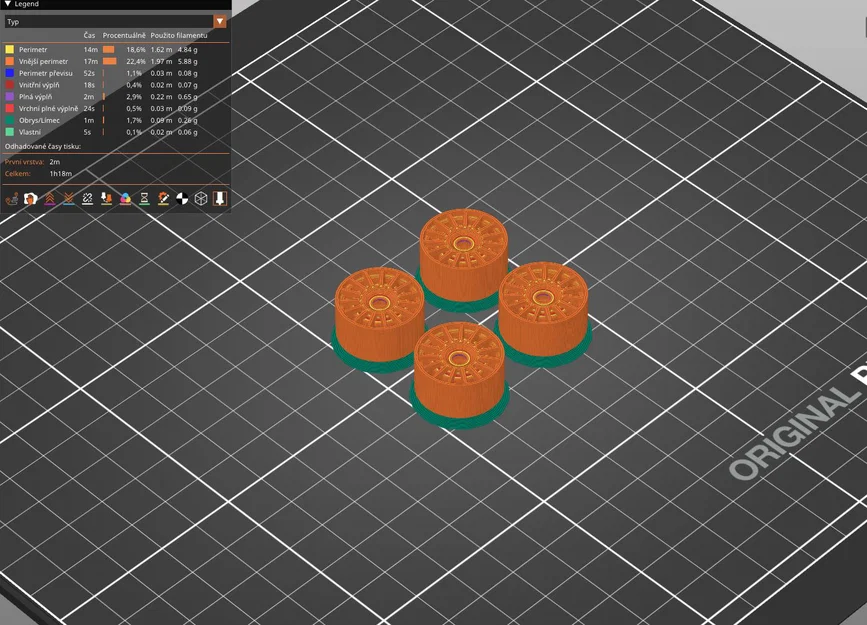867x625 pixels.
Task: Toggle the Retractions icon with upward chevrons
Action: tap(50, 198)
